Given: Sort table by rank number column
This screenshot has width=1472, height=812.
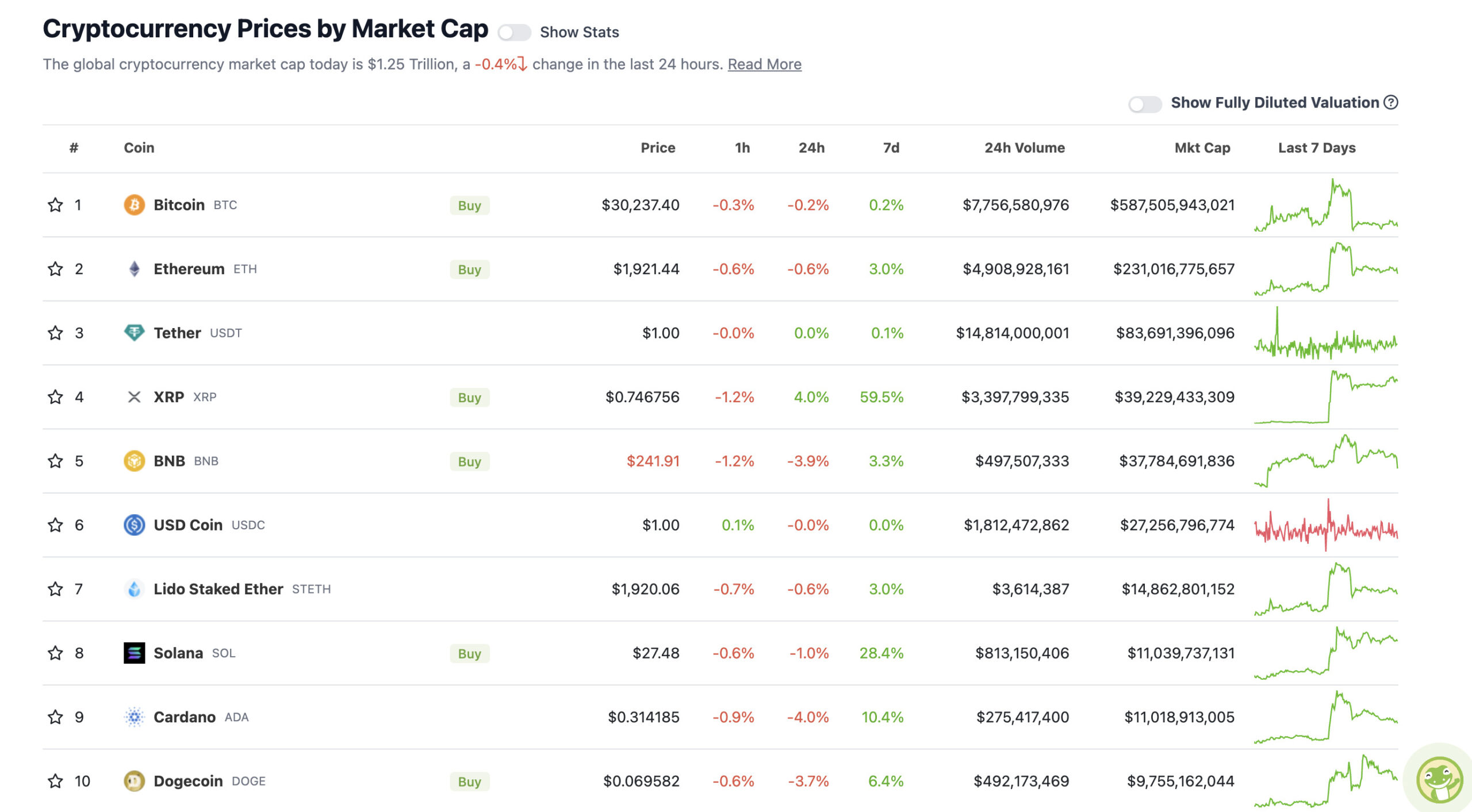Looking at the screenshot, I should pos(74,148).
